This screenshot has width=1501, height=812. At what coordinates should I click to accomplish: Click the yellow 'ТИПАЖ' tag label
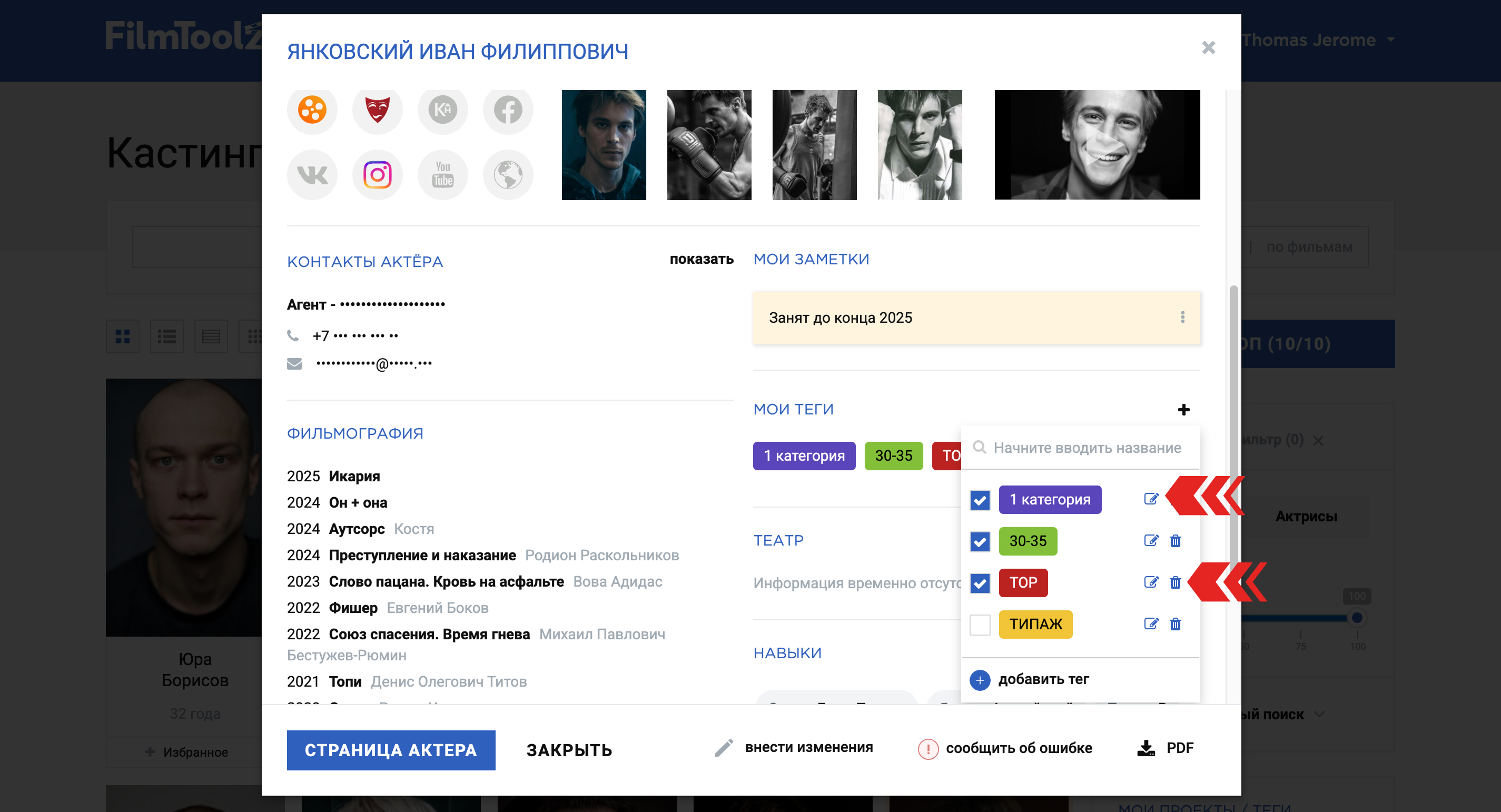pos(1035,625)
